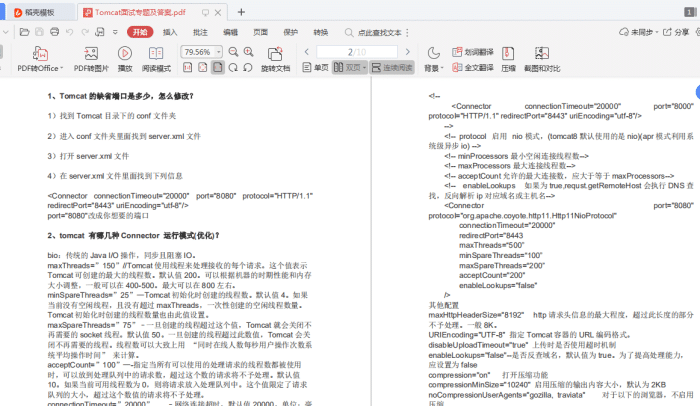The image size is (700, 406).
Task: Go to the next page arrow
Action: point(407,52)
